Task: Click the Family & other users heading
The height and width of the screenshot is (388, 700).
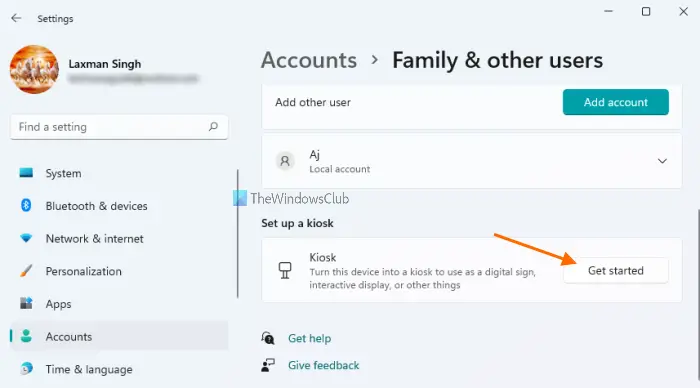Action: (497, 60)
